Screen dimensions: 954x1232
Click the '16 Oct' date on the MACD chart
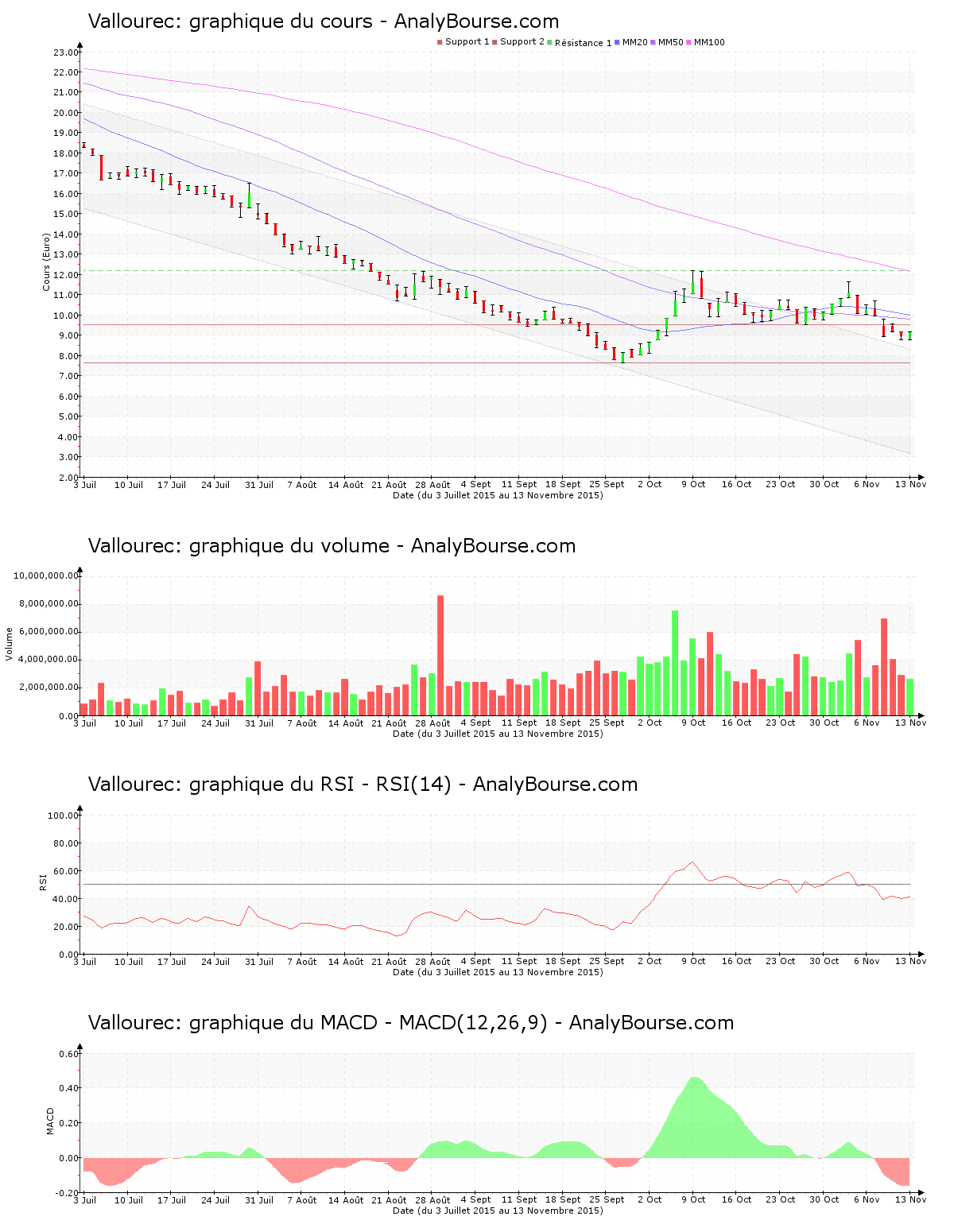click(736, 1199)
